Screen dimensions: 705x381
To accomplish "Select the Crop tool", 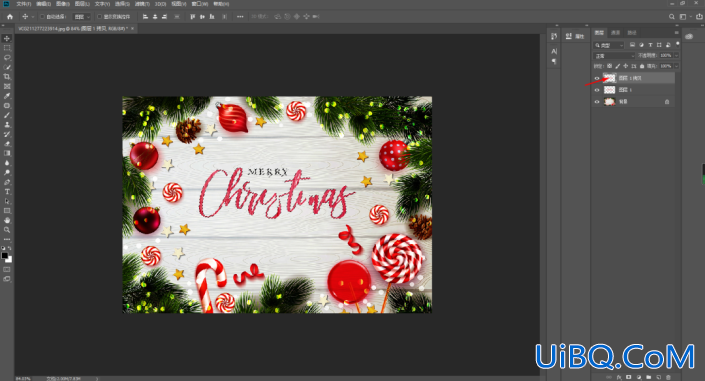I will click(x=7, y=77).
